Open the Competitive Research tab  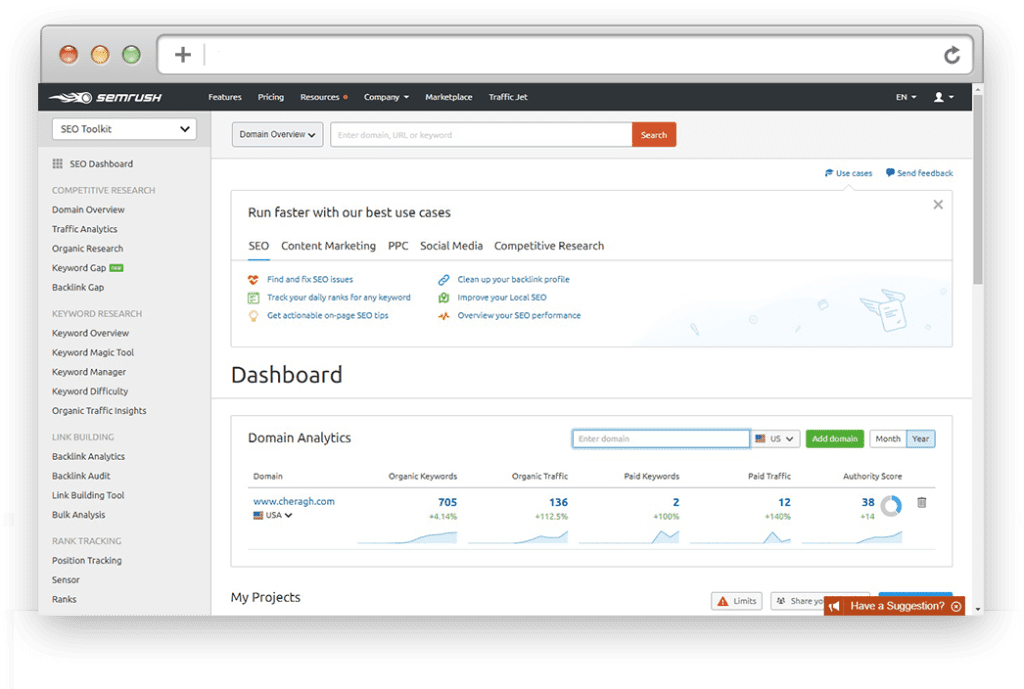pyautogui.click(x=548, y=246)
